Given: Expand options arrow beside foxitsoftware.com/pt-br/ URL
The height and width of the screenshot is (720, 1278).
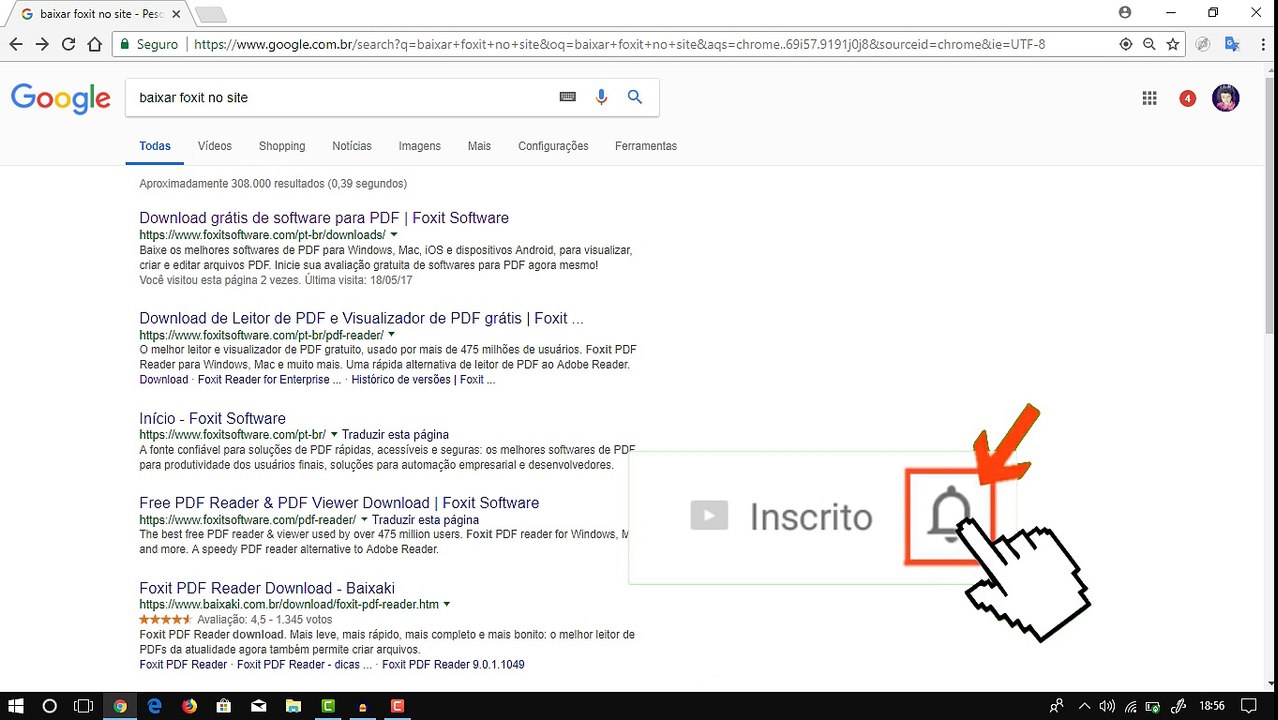Looking at the screenshot, I should coord(333,435).
